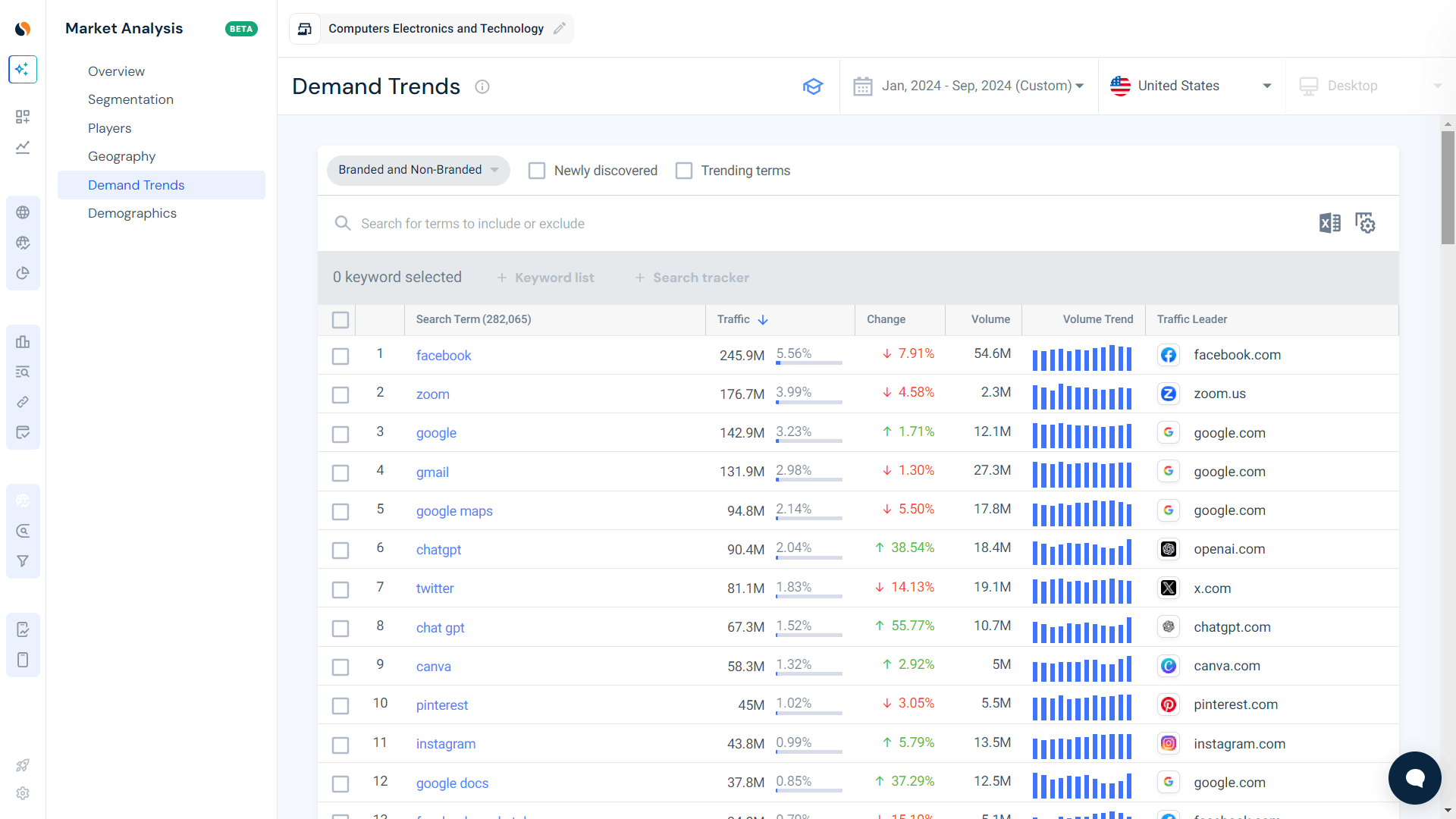
Task: Click the table column settings icon
Action: point(1365,223)
